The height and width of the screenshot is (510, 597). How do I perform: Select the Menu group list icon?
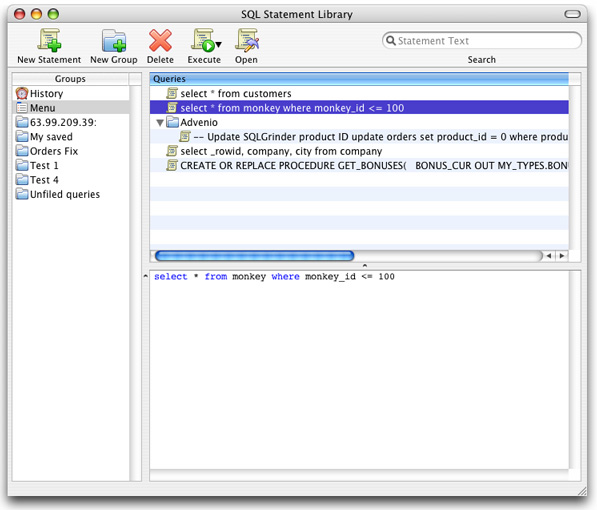22,108
